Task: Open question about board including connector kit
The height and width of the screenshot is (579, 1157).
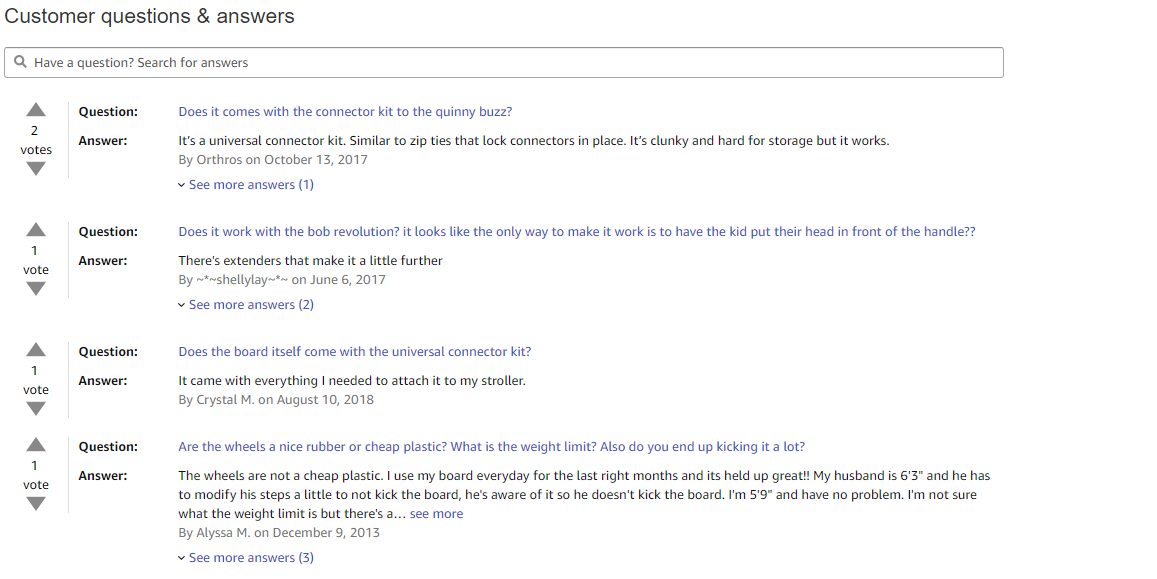Action: point(354,352)
